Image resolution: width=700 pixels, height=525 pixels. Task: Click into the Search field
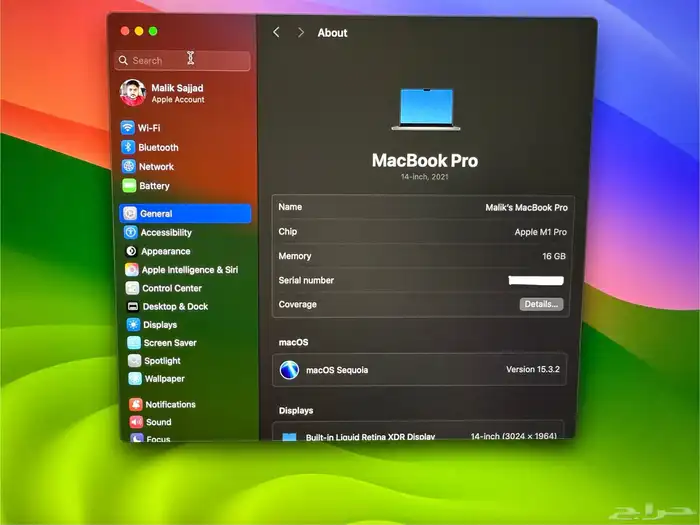pos(182,61)
